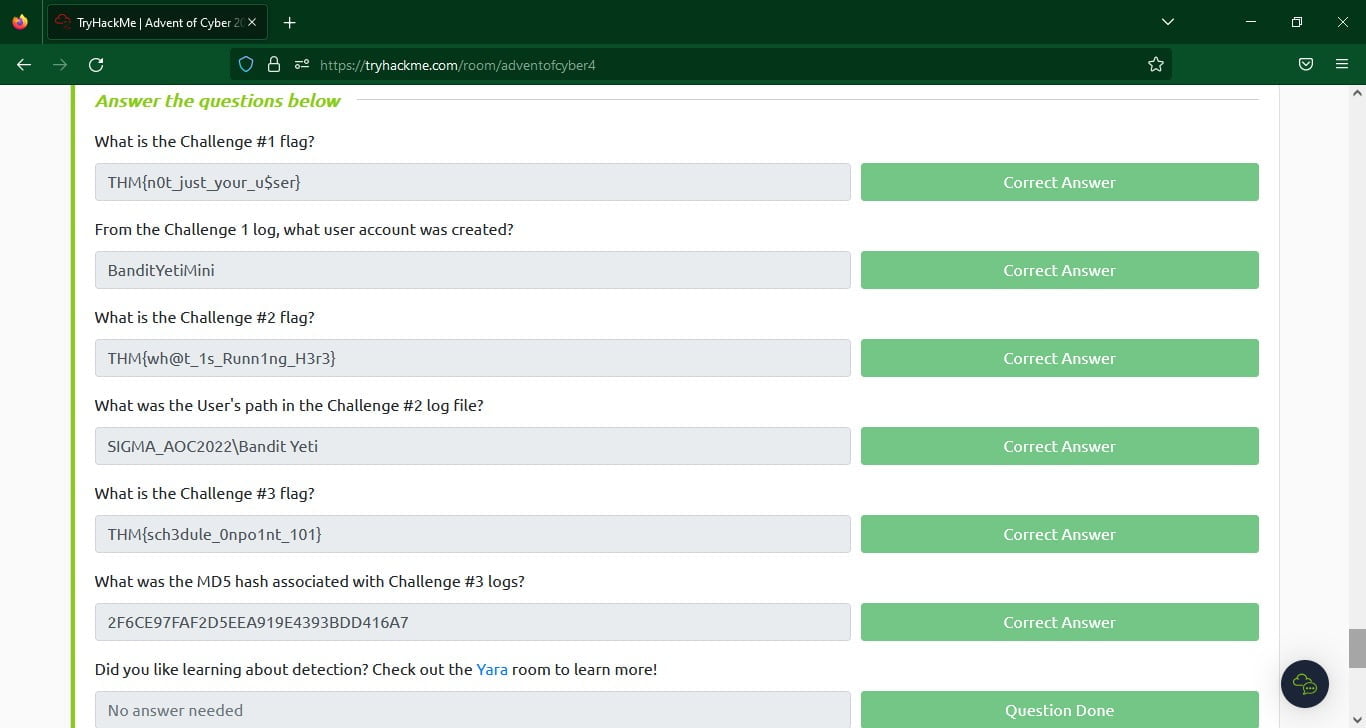Open Firefox application hamburger menu
1366x728 pixels.
pyautogui.click(x=1342, y=64)
